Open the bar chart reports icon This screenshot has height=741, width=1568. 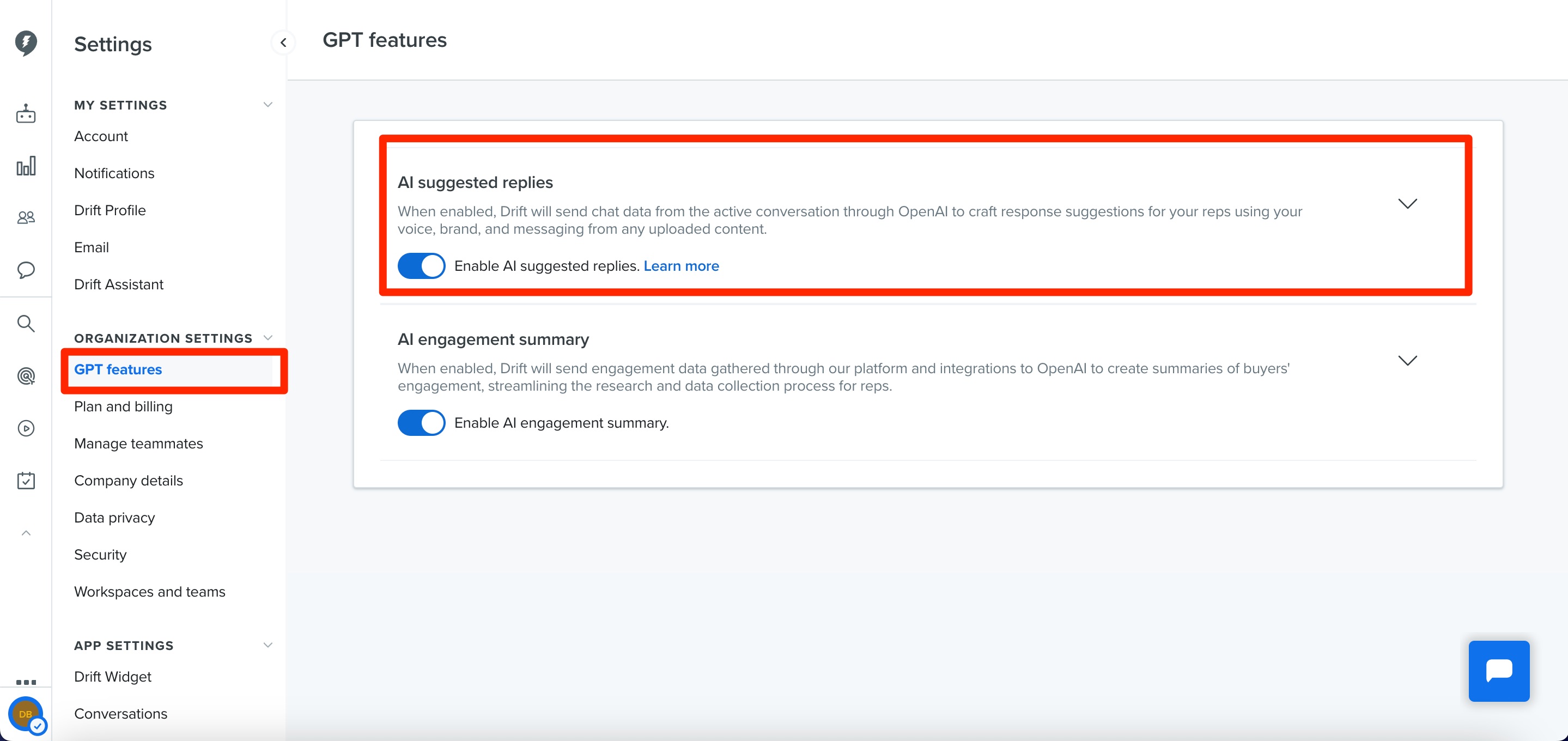tap(26, 166)
